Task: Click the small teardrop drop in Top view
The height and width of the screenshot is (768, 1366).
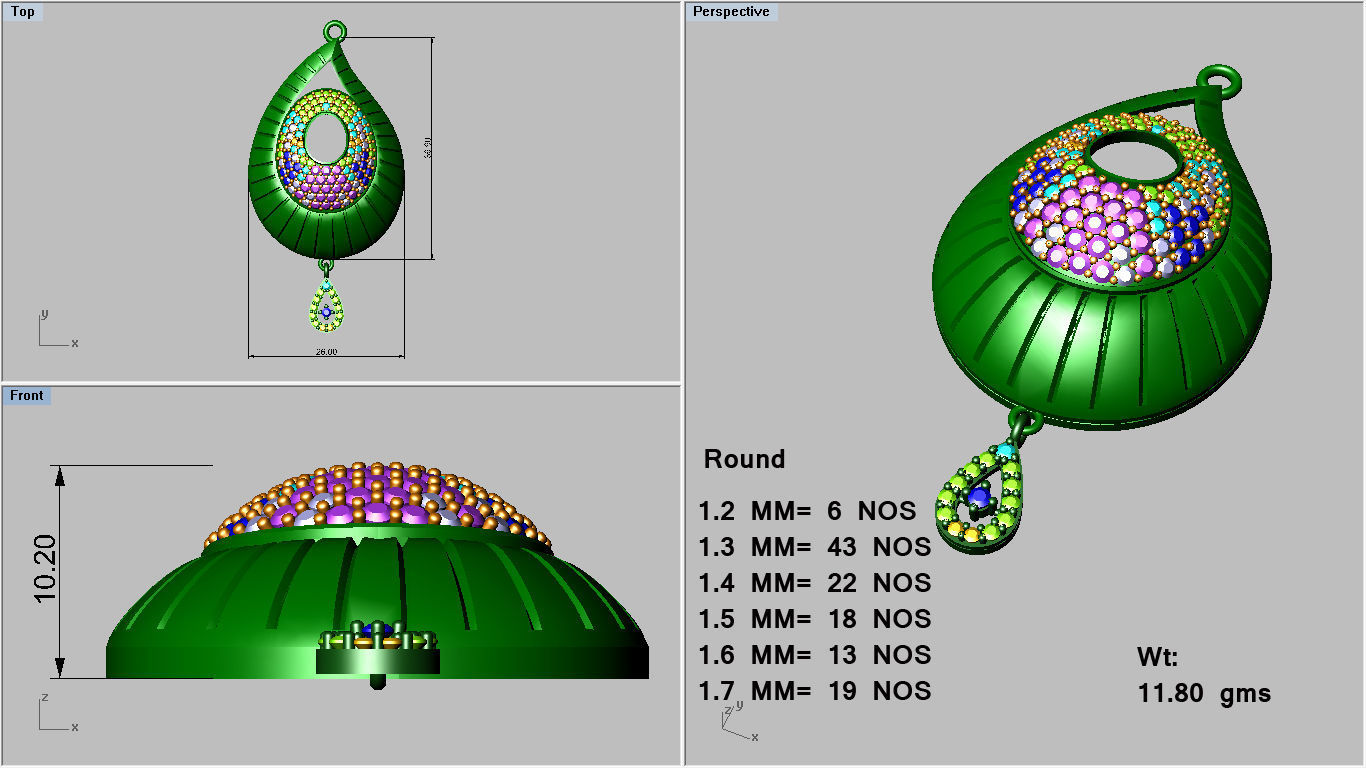Action: tap(327, 305)
